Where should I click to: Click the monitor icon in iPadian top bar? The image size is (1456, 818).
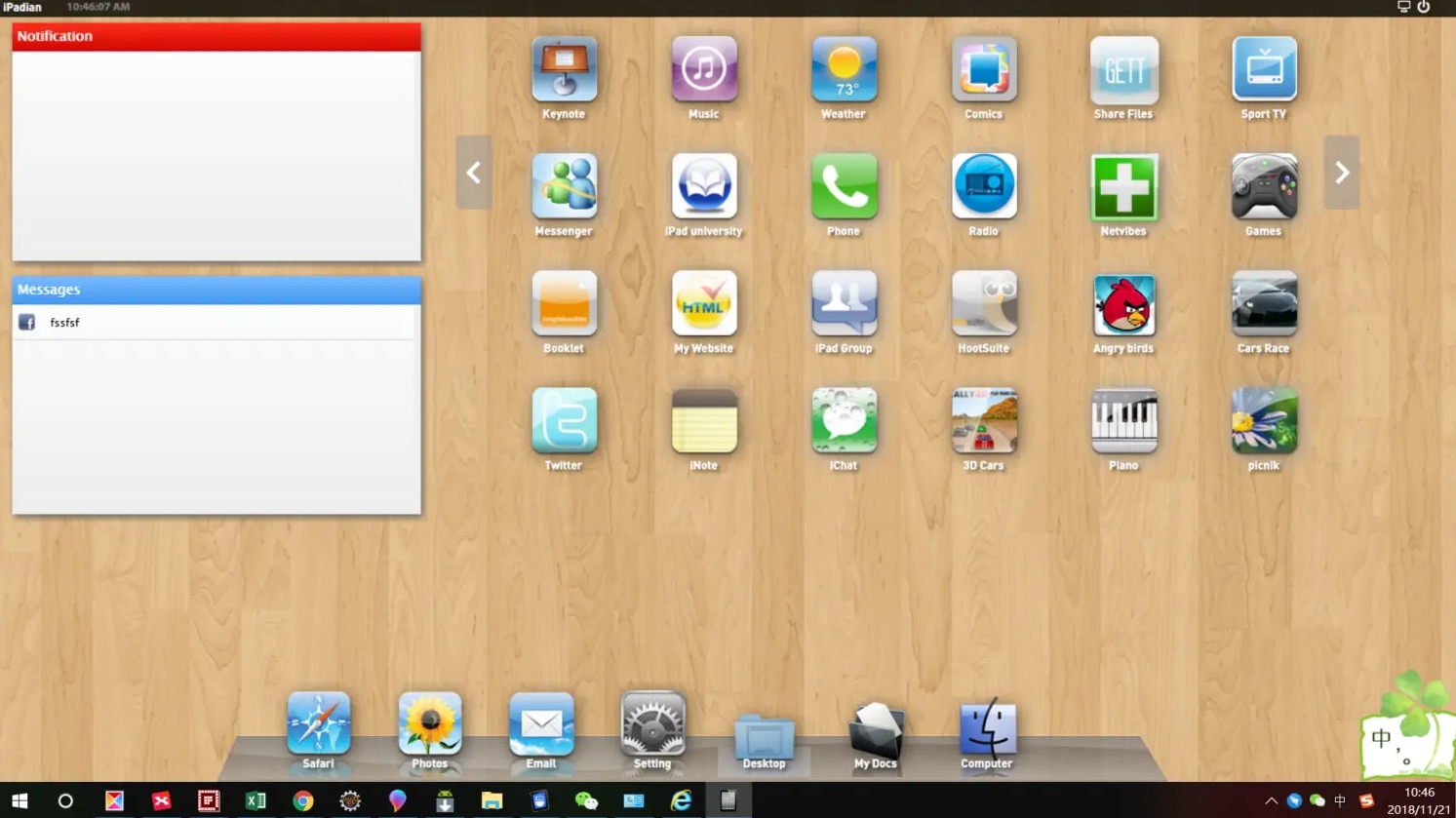[1403, 7]
